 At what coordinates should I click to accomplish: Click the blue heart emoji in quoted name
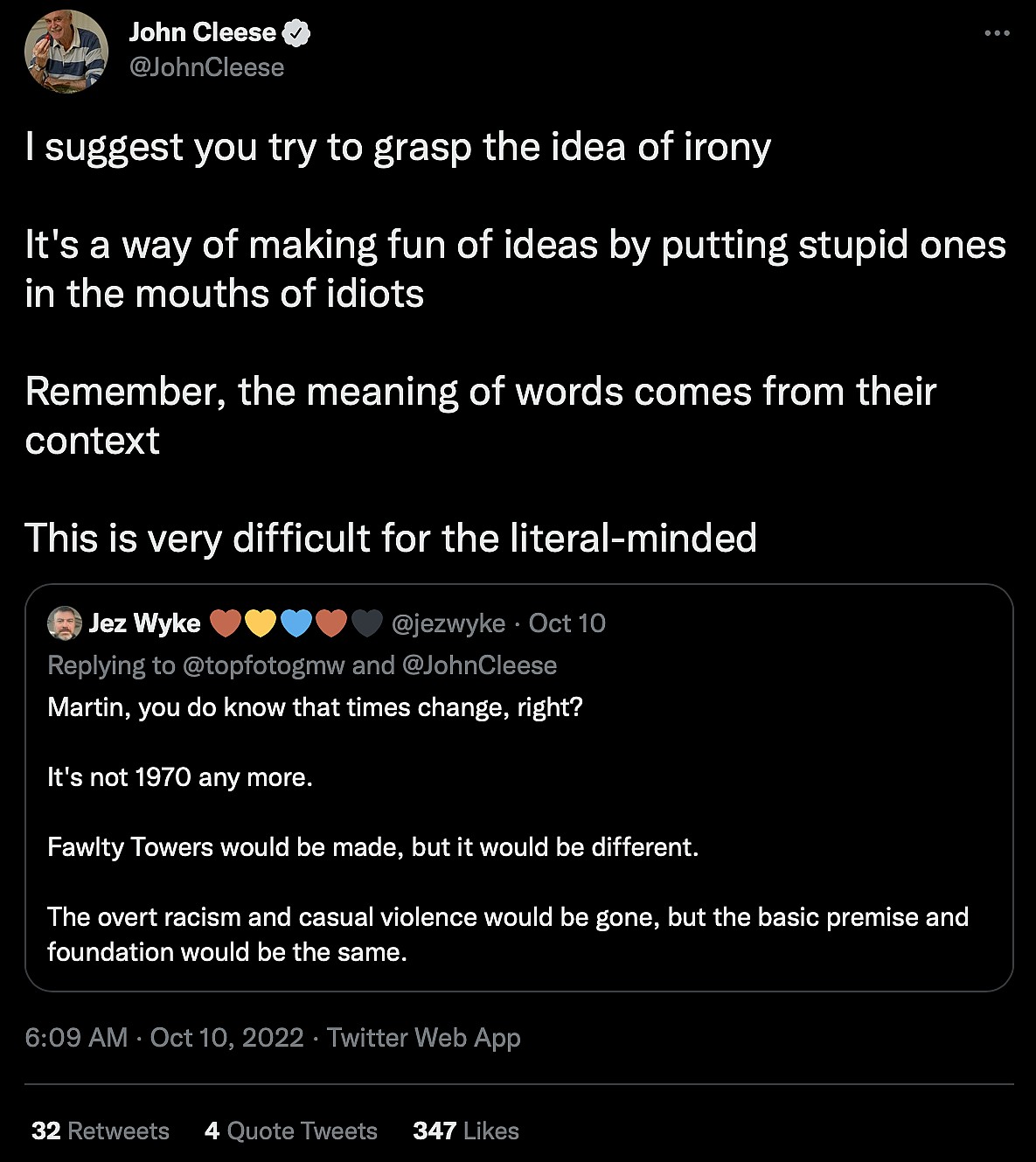point(296,623)
